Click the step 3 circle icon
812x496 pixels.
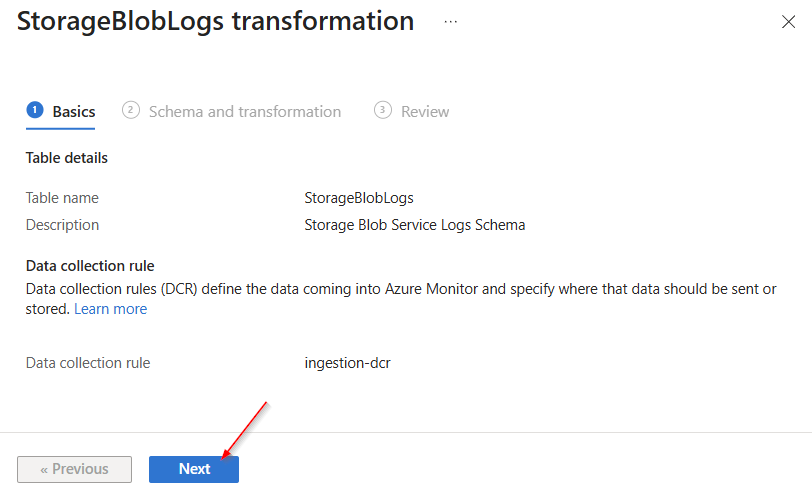383,111
